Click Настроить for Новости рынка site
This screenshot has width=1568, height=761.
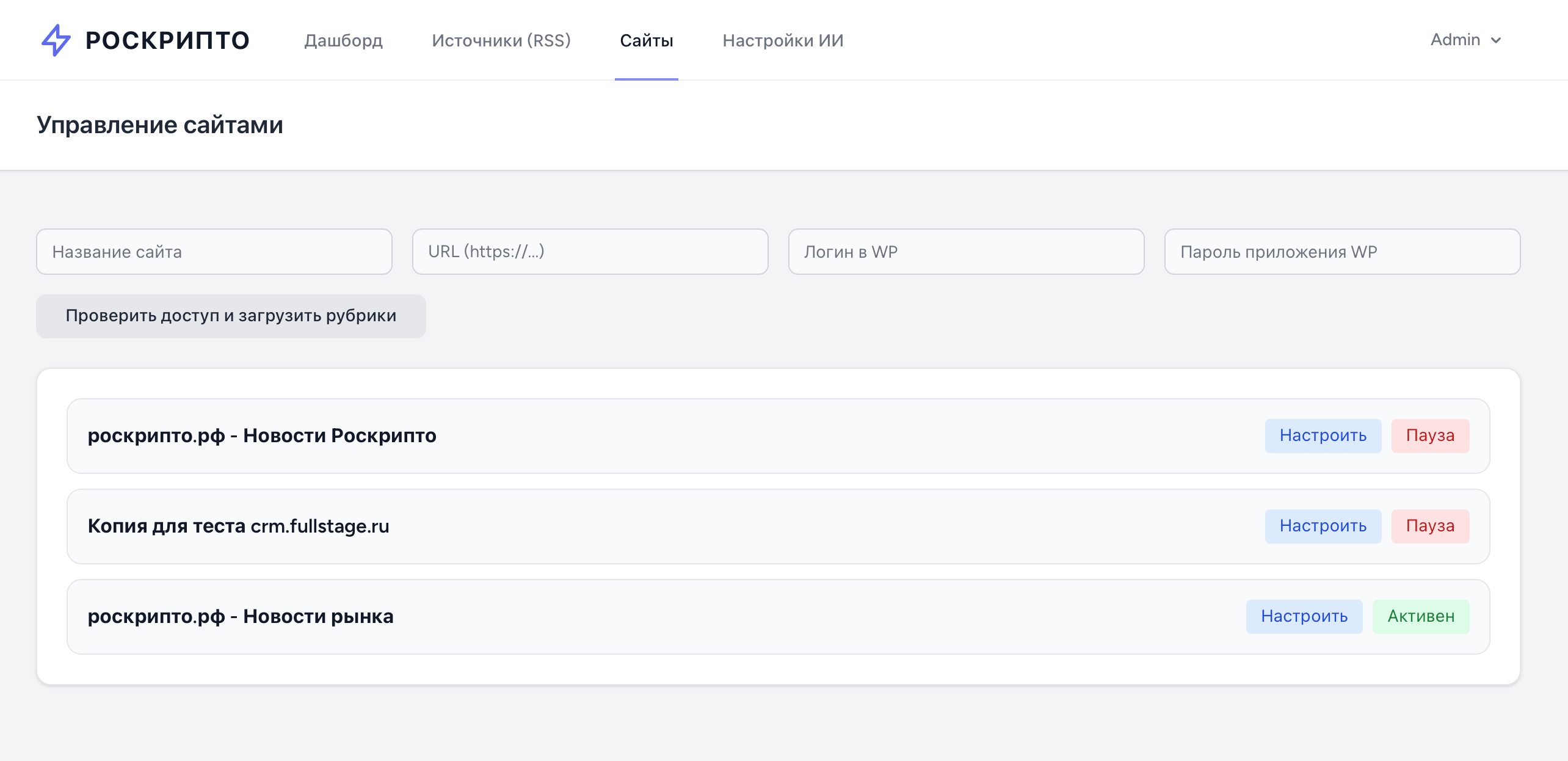[1304, 616]
